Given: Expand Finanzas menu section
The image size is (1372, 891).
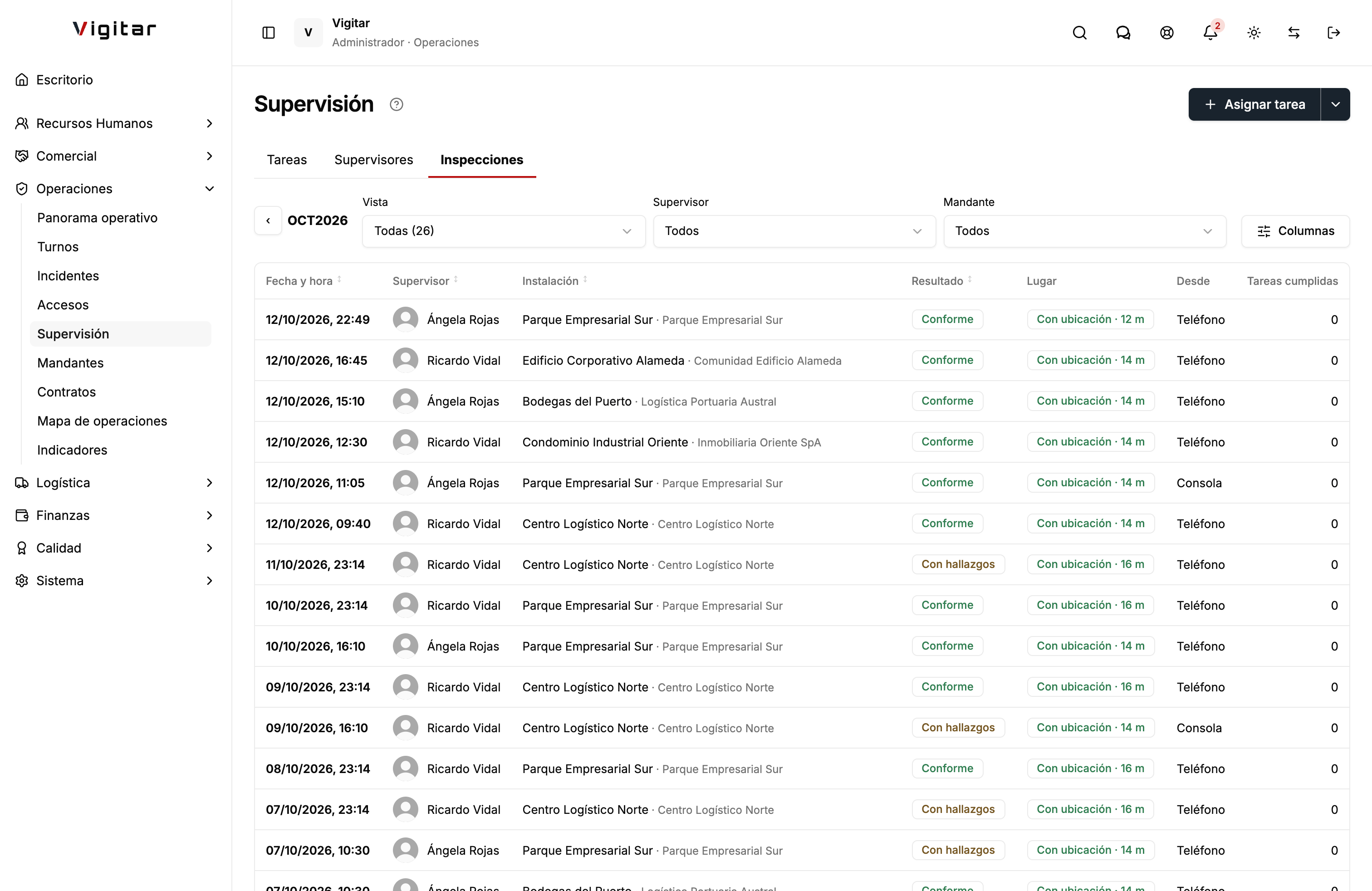Looking at the screenshot, I should (x=115, y=515).
